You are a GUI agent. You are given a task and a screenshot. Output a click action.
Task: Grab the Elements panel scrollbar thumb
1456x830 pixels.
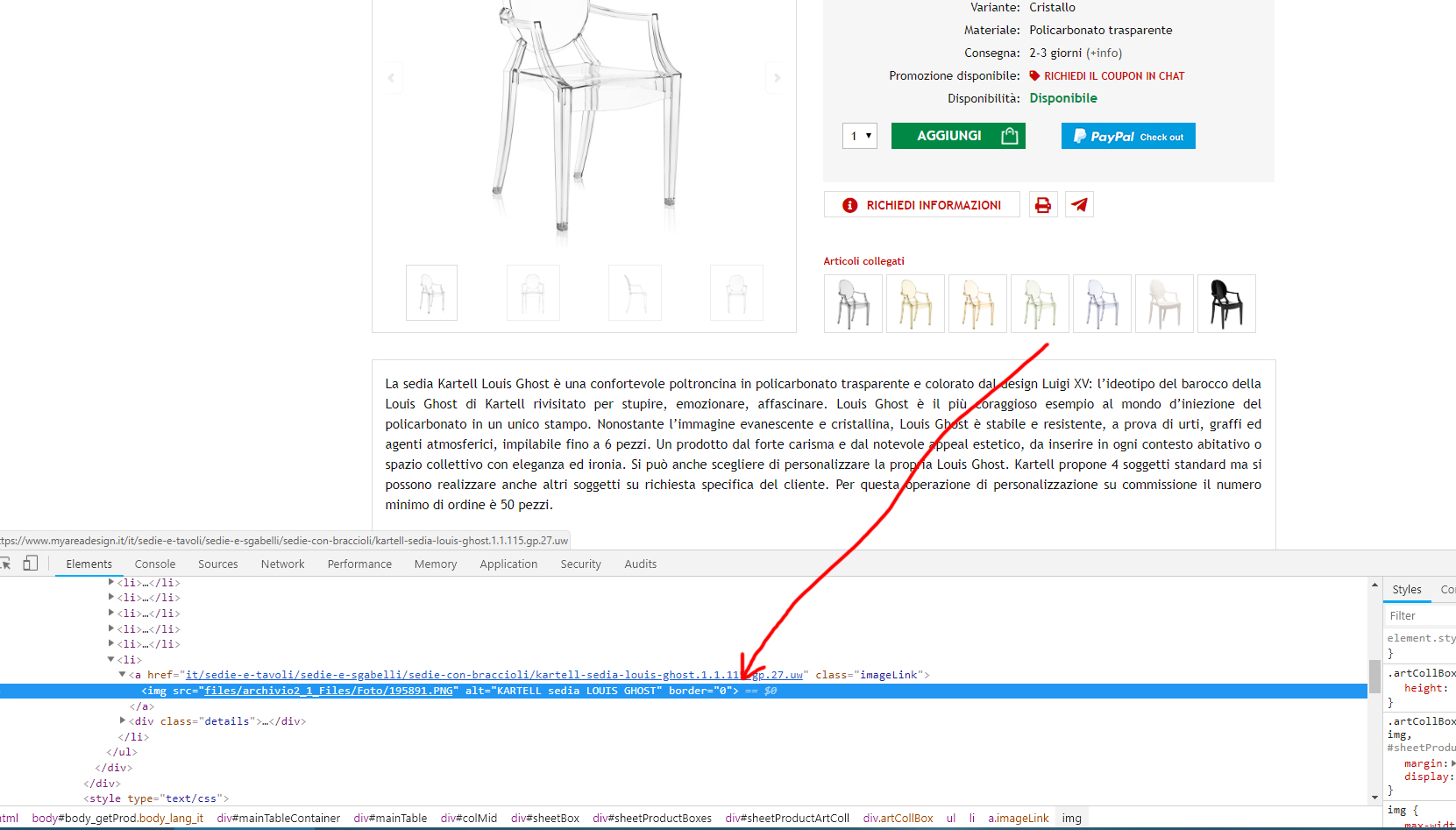[1374, 677]
